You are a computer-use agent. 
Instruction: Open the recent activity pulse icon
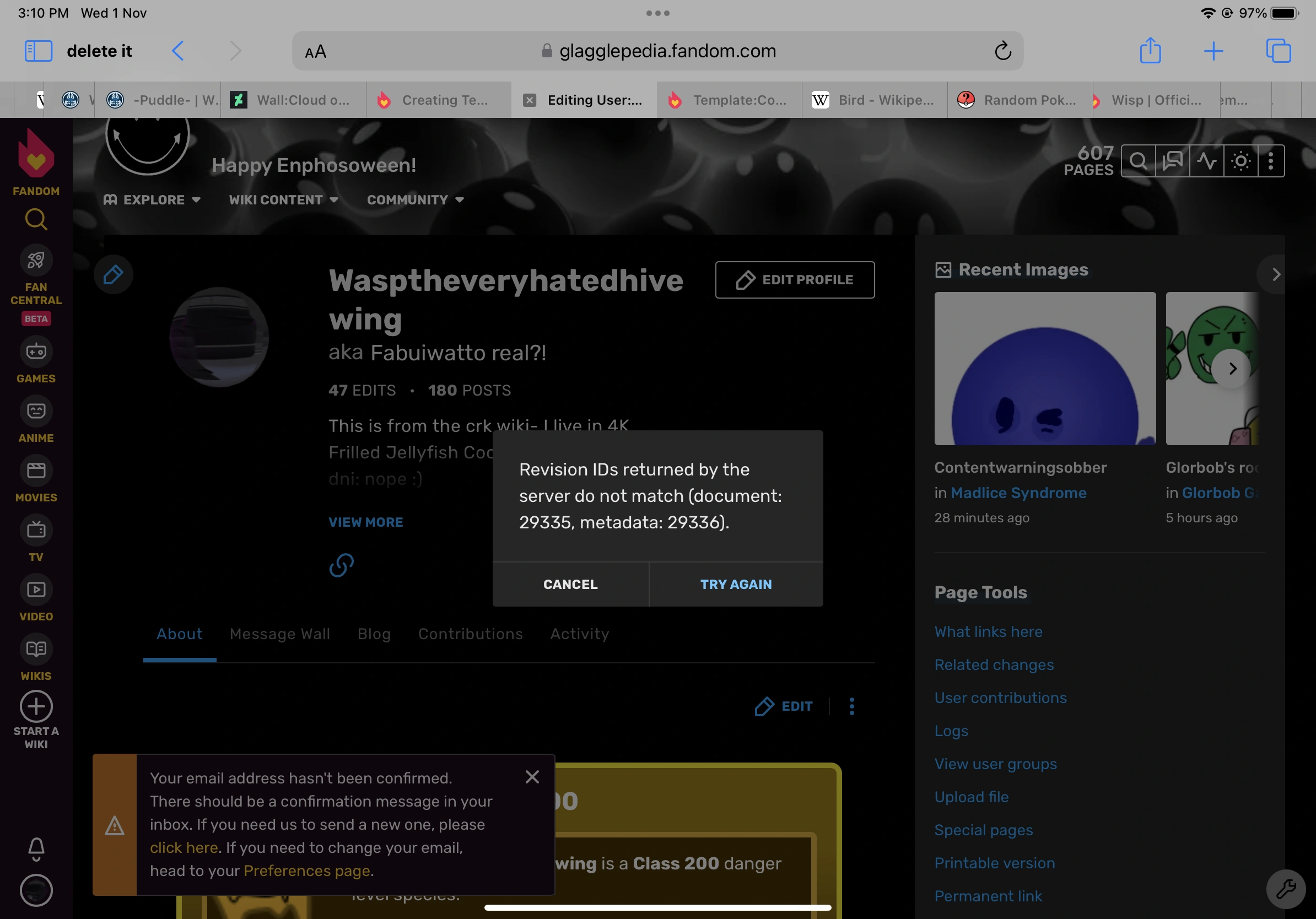point(1206,161)
